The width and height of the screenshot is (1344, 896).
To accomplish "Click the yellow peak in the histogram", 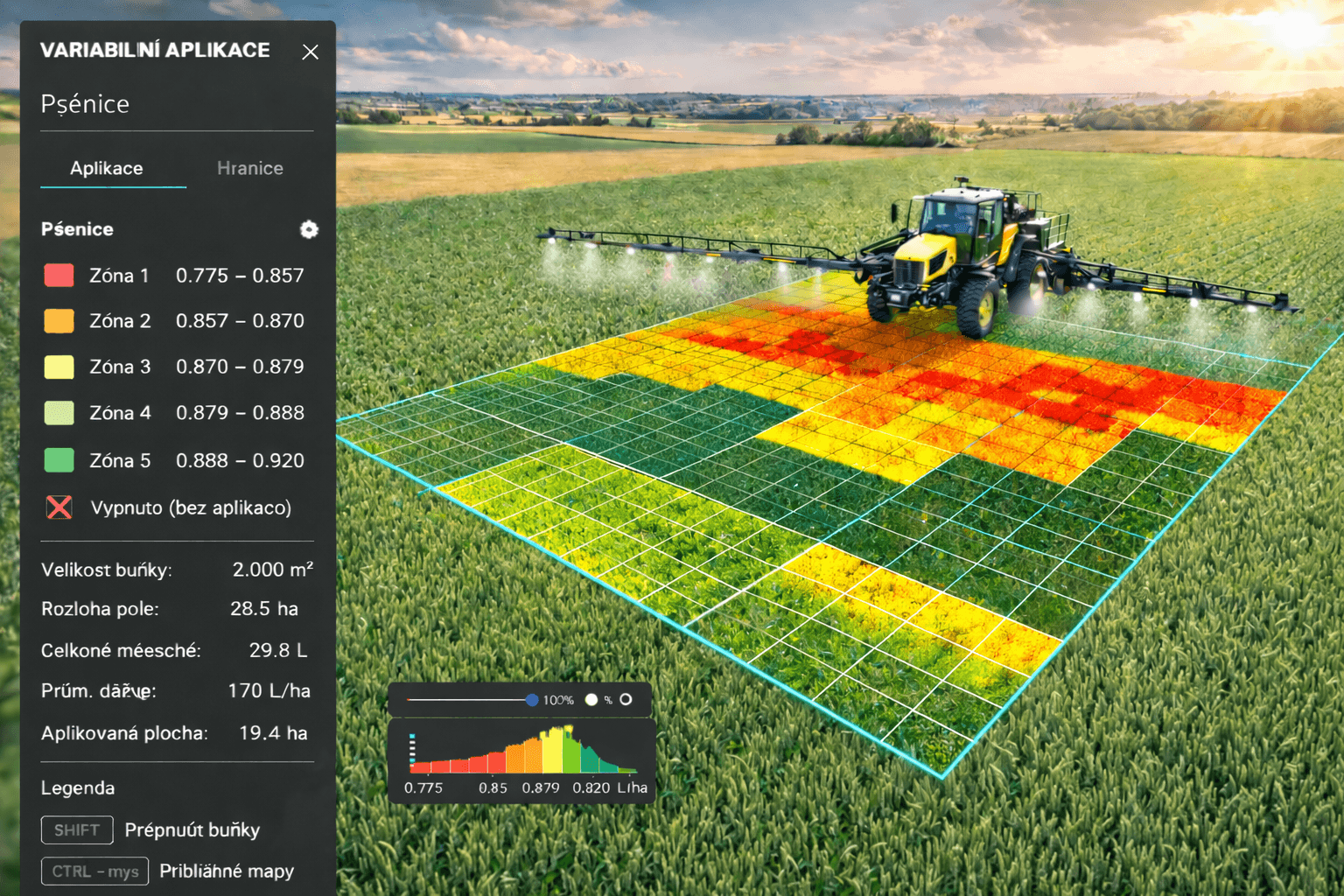I will click(x=554, y=750).
